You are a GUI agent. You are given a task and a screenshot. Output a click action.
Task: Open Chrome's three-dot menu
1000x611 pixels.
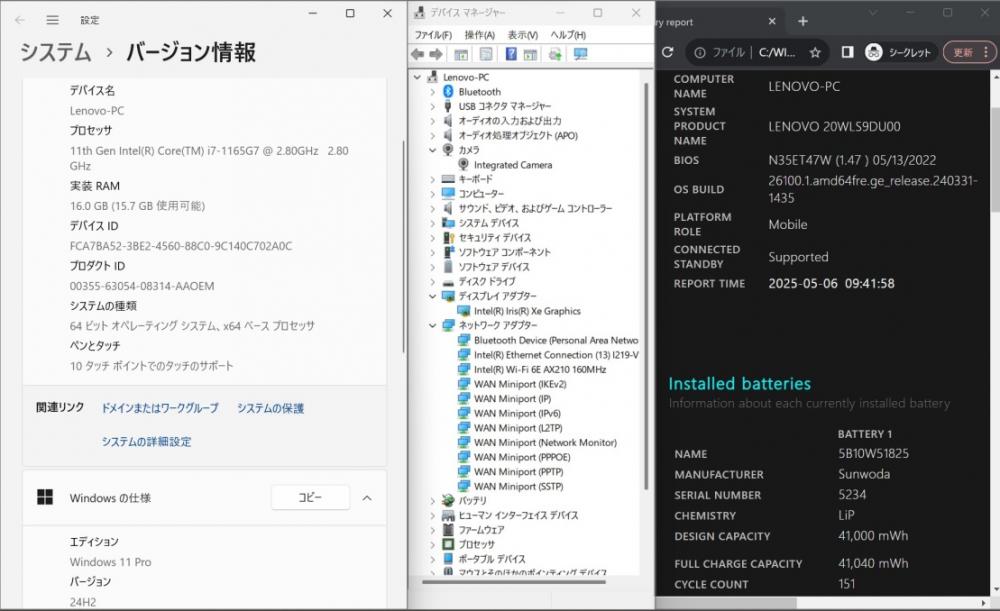point(986,52)
